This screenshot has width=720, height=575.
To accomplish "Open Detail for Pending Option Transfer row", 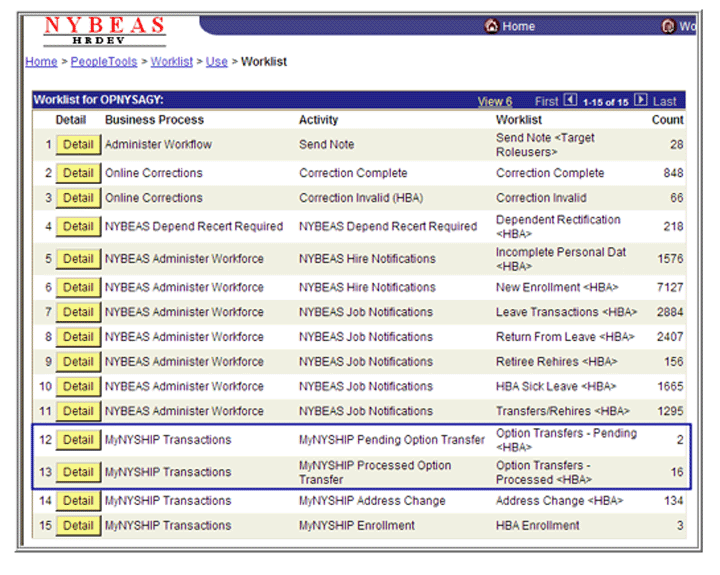I will point(78,440).
